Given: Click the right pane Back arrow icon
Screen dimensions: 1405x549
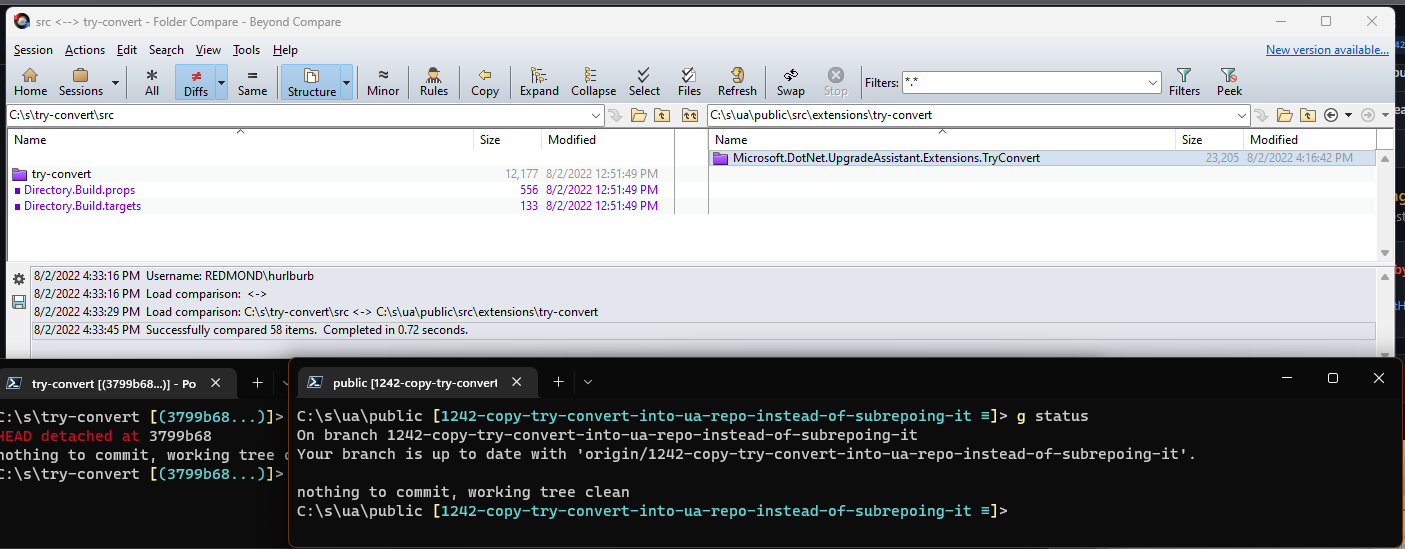Looking at the screenshot, I should 1330,115.
